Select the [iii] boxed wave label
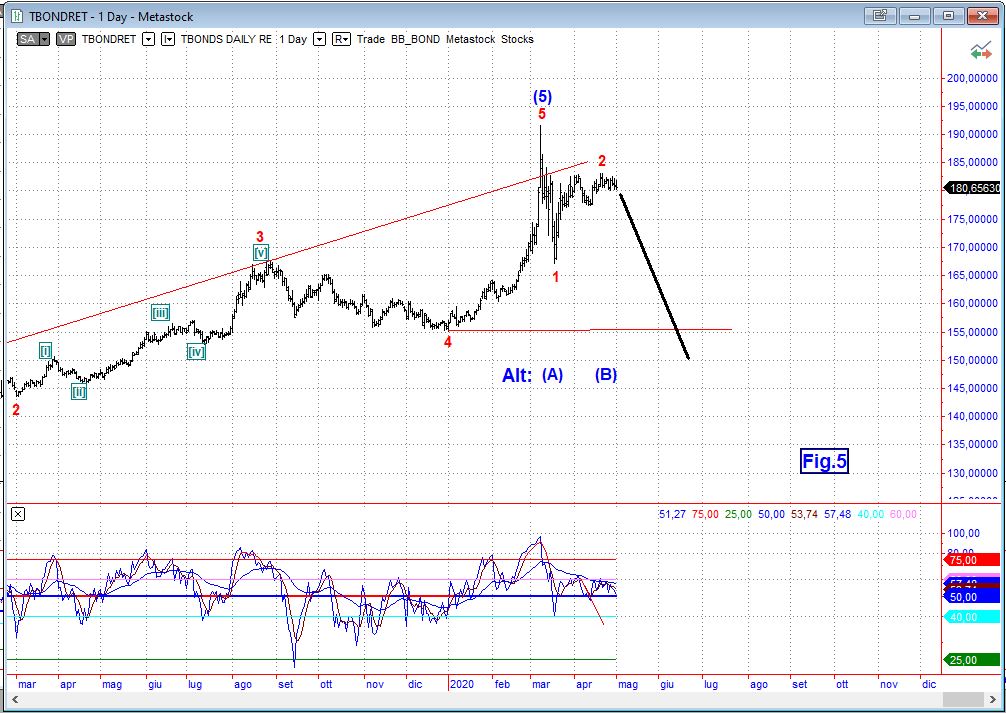The width and height of the screenshot is (1006, 713). pyautogui.click(x=160, y=313)
